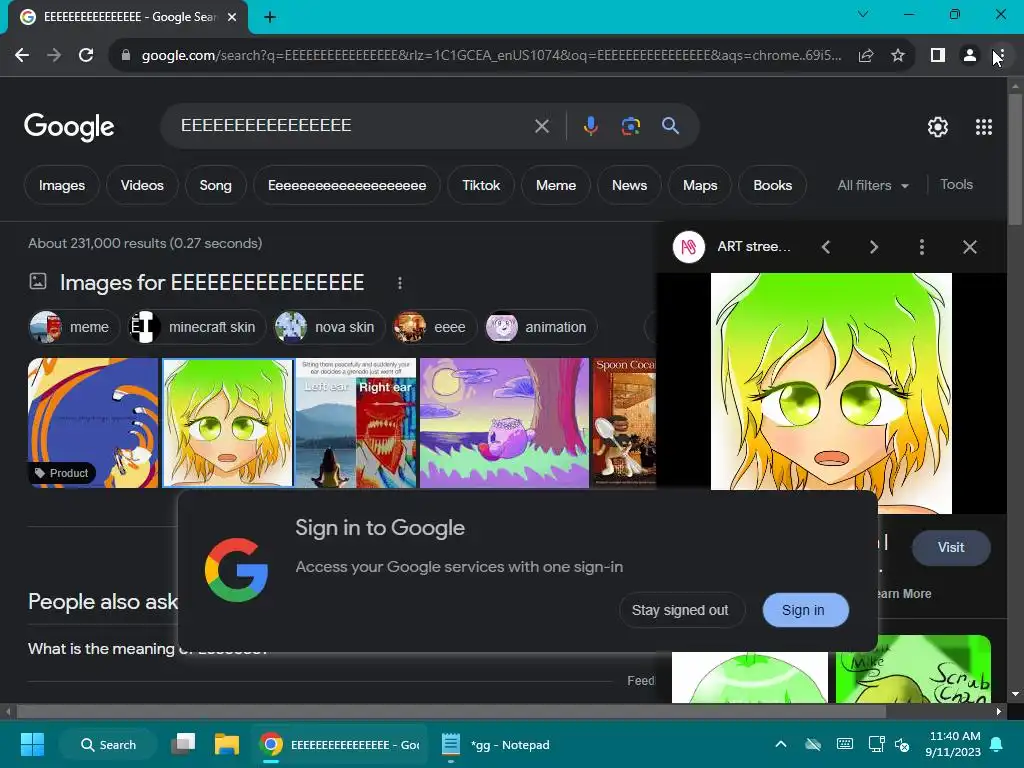Switch to News results

(629, 185)
